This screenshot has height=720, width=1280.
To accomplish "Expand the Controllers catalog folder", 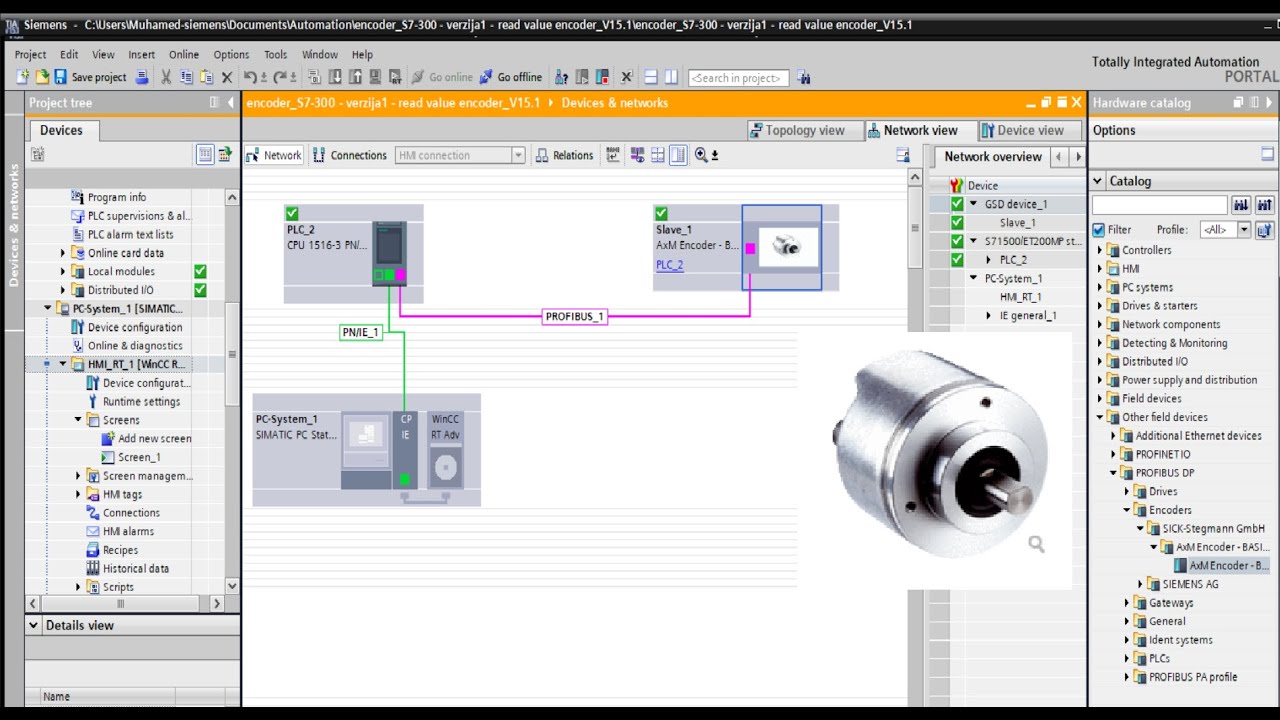I will click(x=1100, y=250).
